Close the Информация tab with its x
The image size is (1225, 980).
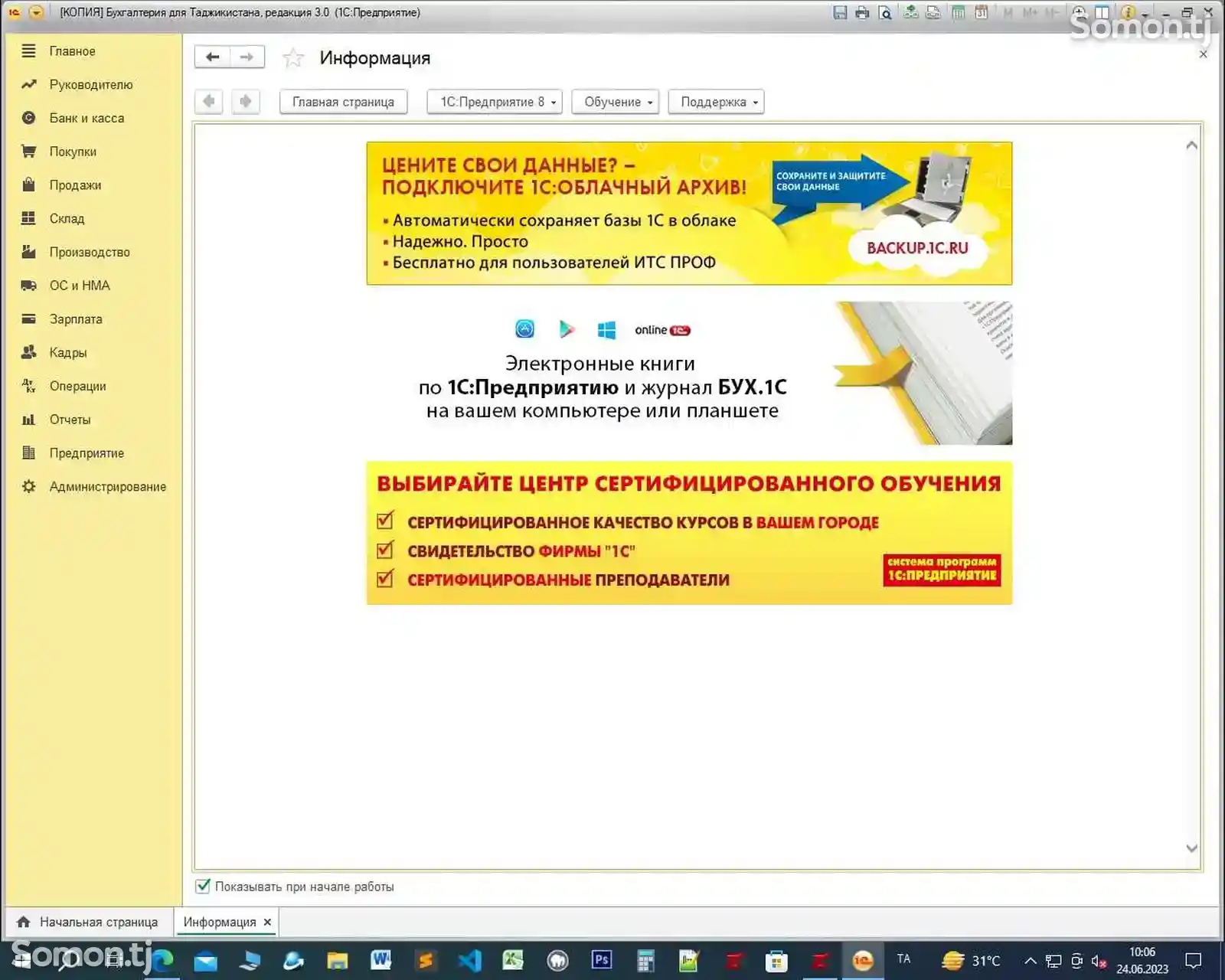click(267, 922)
